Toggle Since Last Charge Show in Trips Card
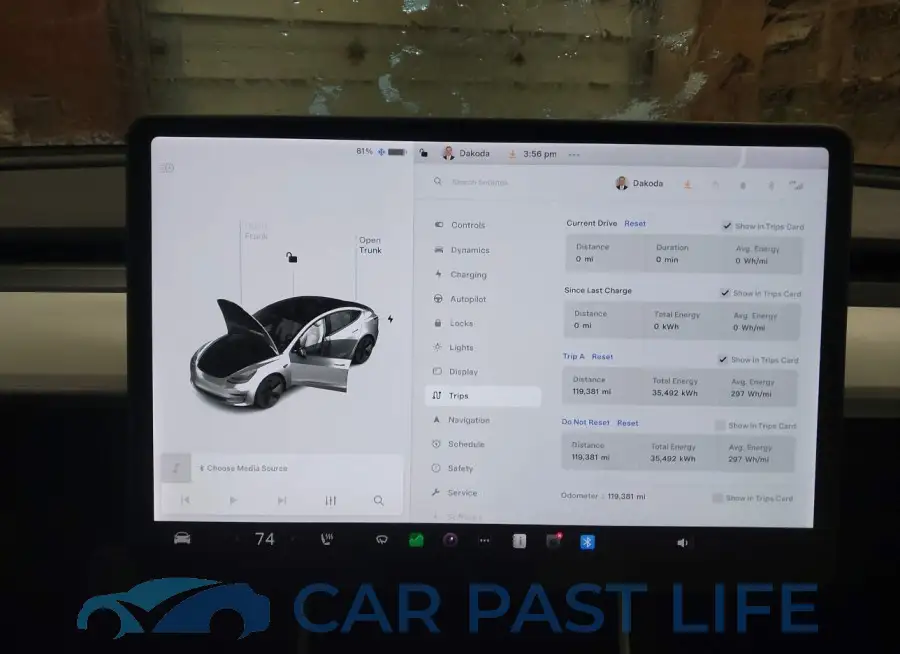 tap(725, 293)
